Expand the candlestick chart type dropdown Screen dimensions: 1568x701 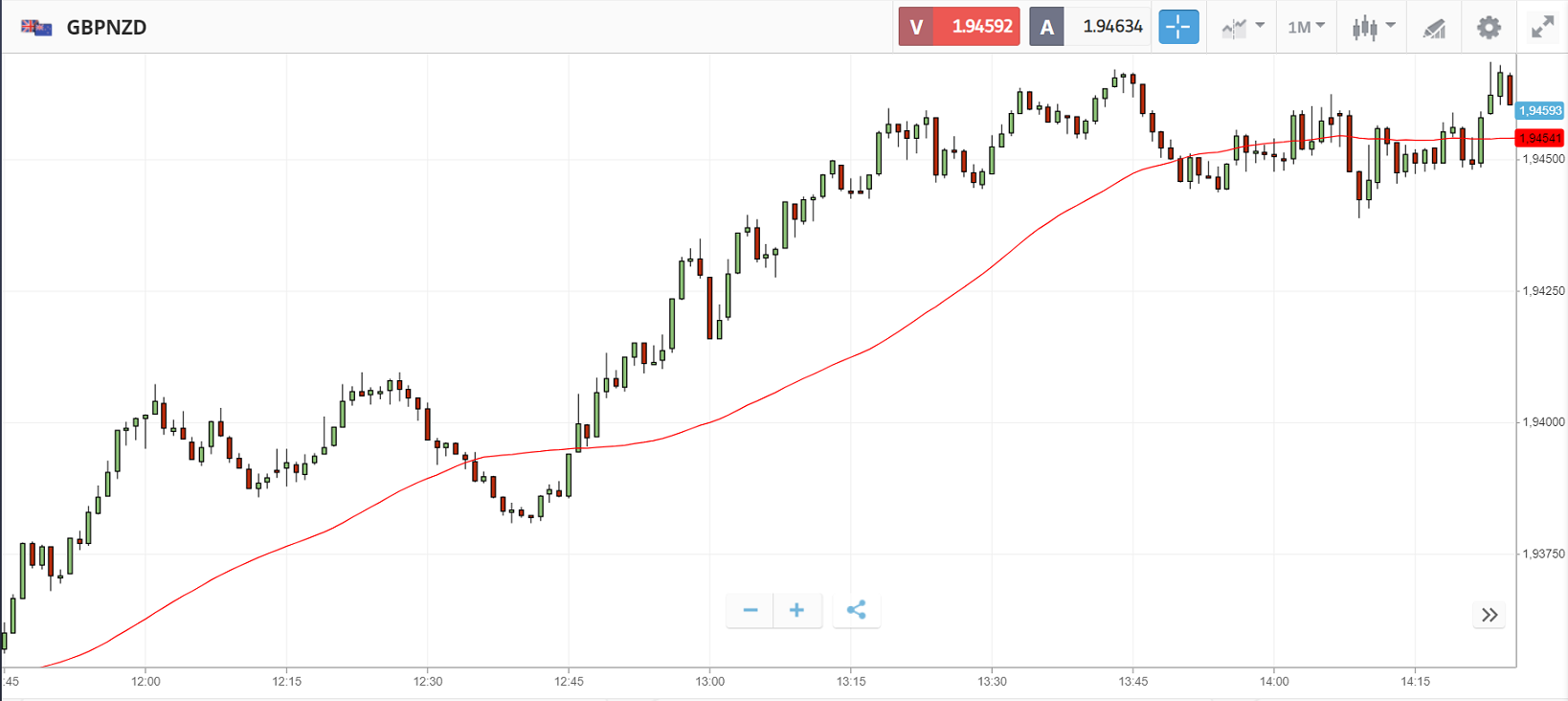pos(1374,27)
